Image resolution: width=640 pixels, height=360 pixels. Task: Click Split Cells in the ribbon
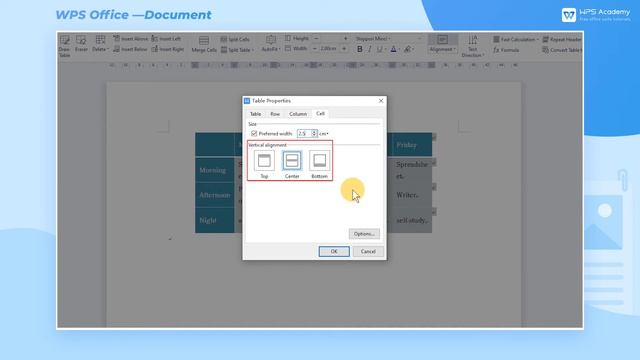pyautogui.click(x=235, y=39)
